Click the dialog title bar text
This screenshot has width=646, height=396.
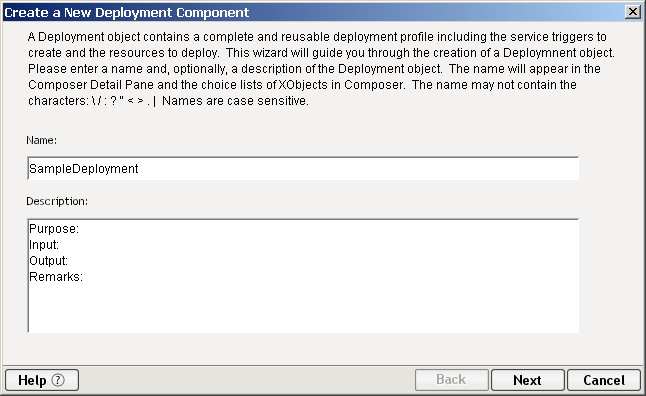126,12
